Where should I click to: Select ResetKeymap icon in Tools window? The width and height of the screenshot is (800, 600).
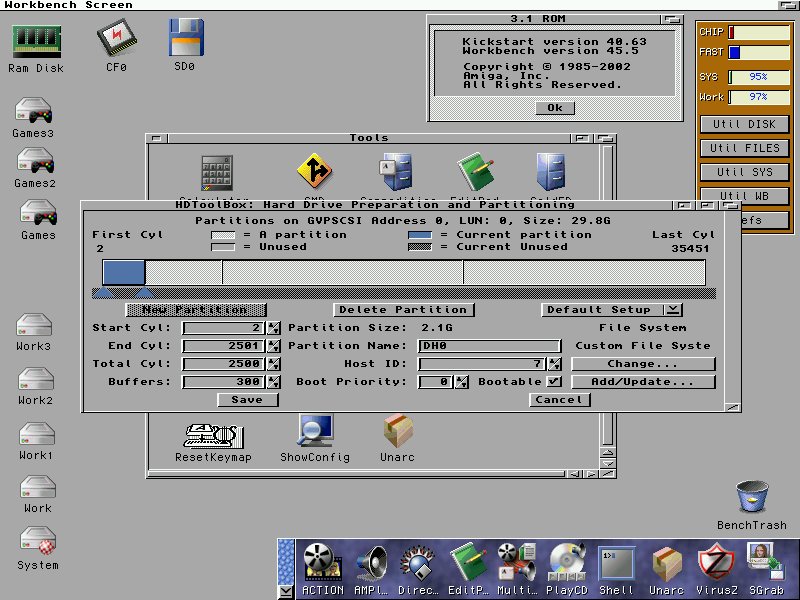point(213,435)
